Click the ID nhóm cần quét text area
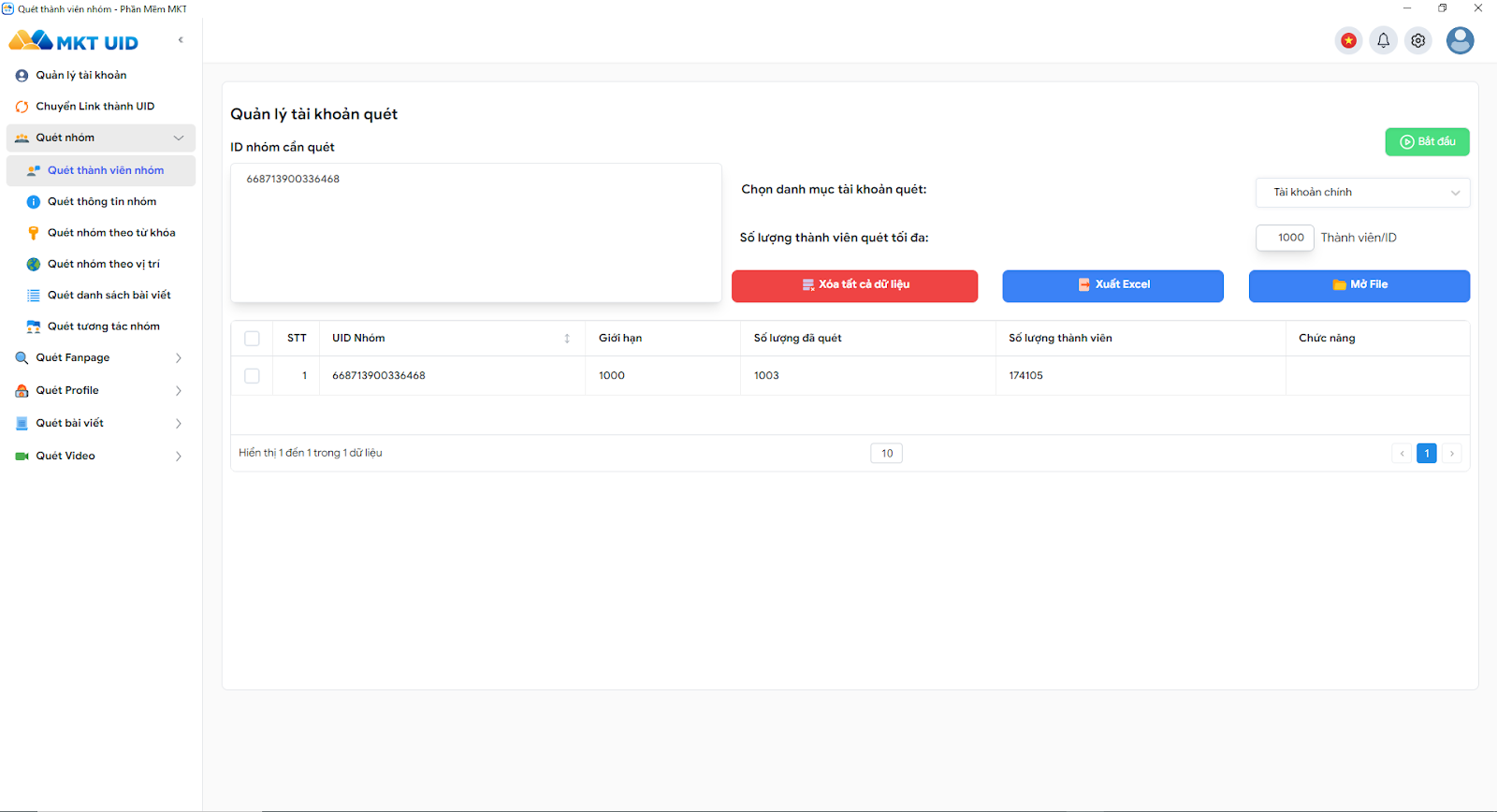Screen dimensions: 1497x812 pos(475,233)
